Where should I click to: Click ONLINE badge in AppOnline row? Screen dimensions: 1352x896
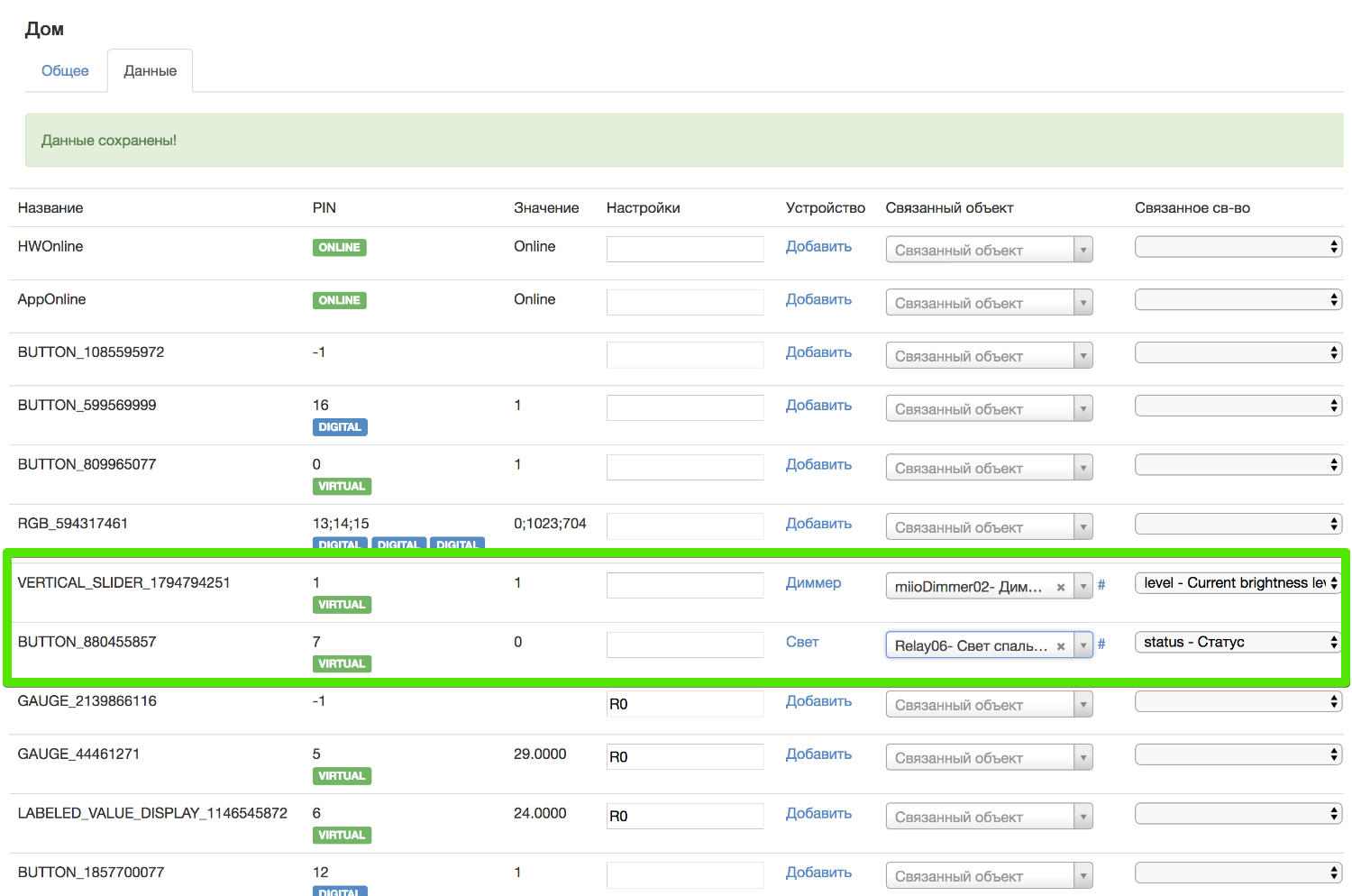point(339,301)
